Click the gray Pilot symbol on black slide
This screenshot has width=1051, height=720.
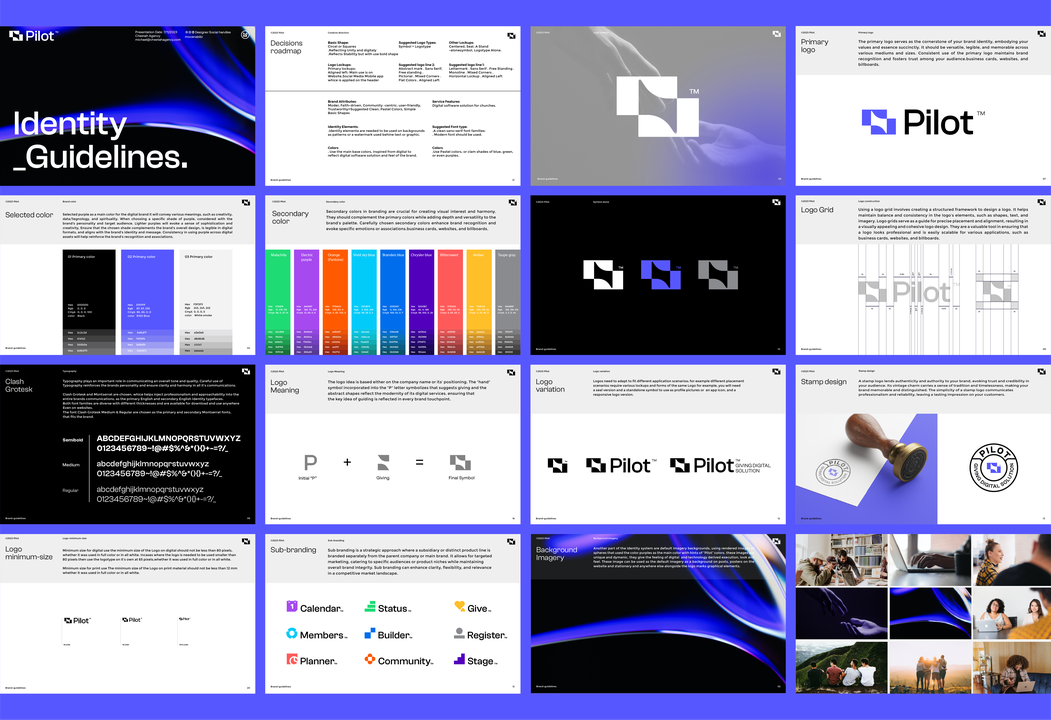[x=718, y=275]
